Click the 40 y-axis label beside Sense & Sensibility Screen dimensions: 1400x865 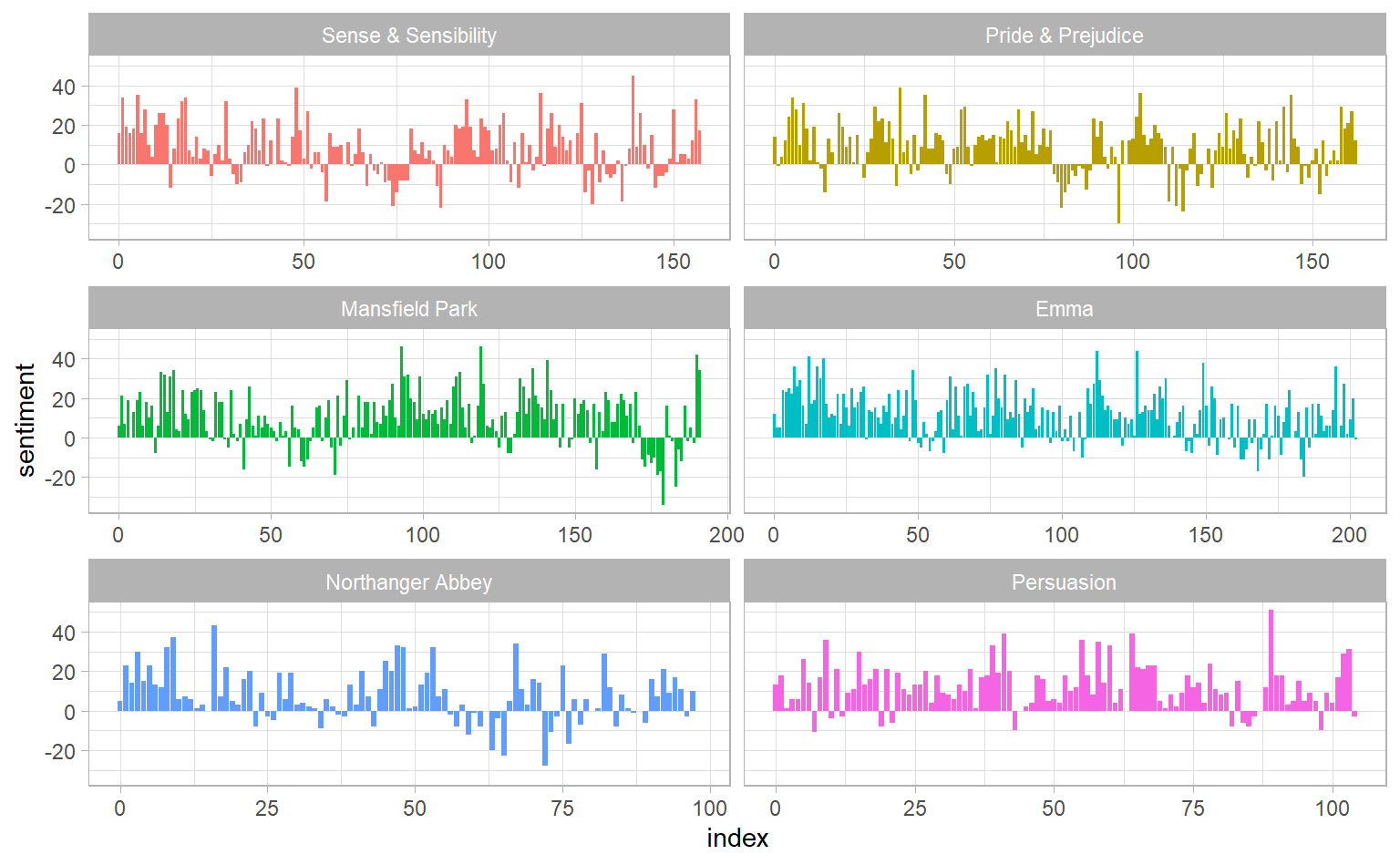point(64,88)
